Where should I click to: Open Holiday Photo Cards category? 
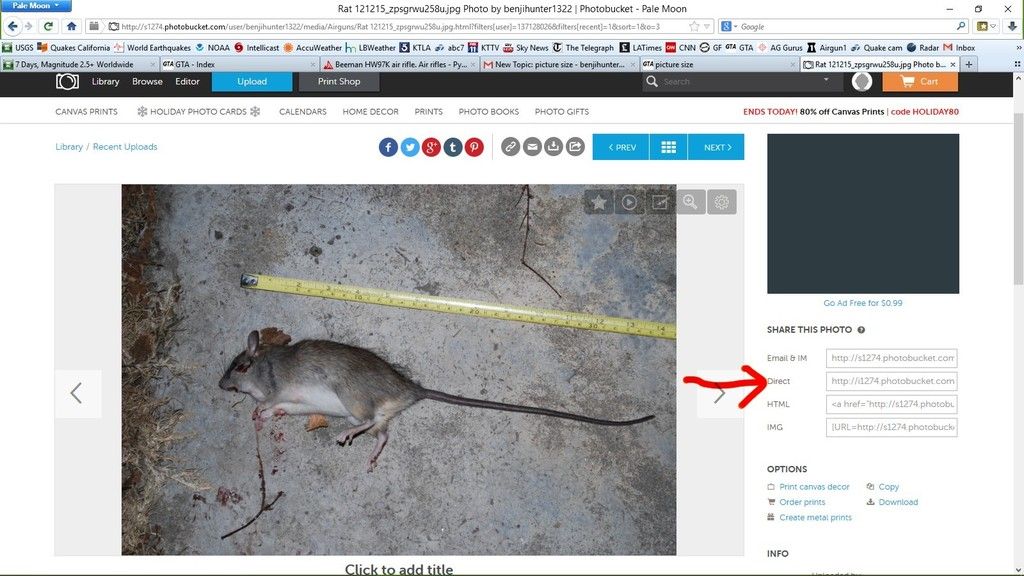point(199,112)
